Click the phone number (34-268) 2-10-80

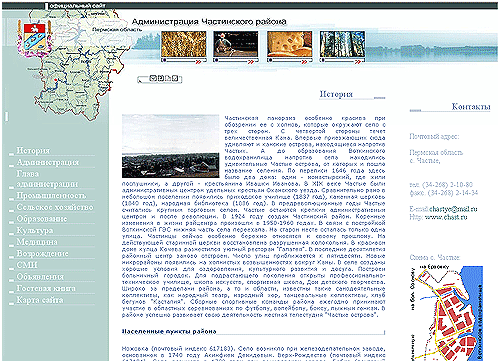pyautogui.click(x=448, y=185)
